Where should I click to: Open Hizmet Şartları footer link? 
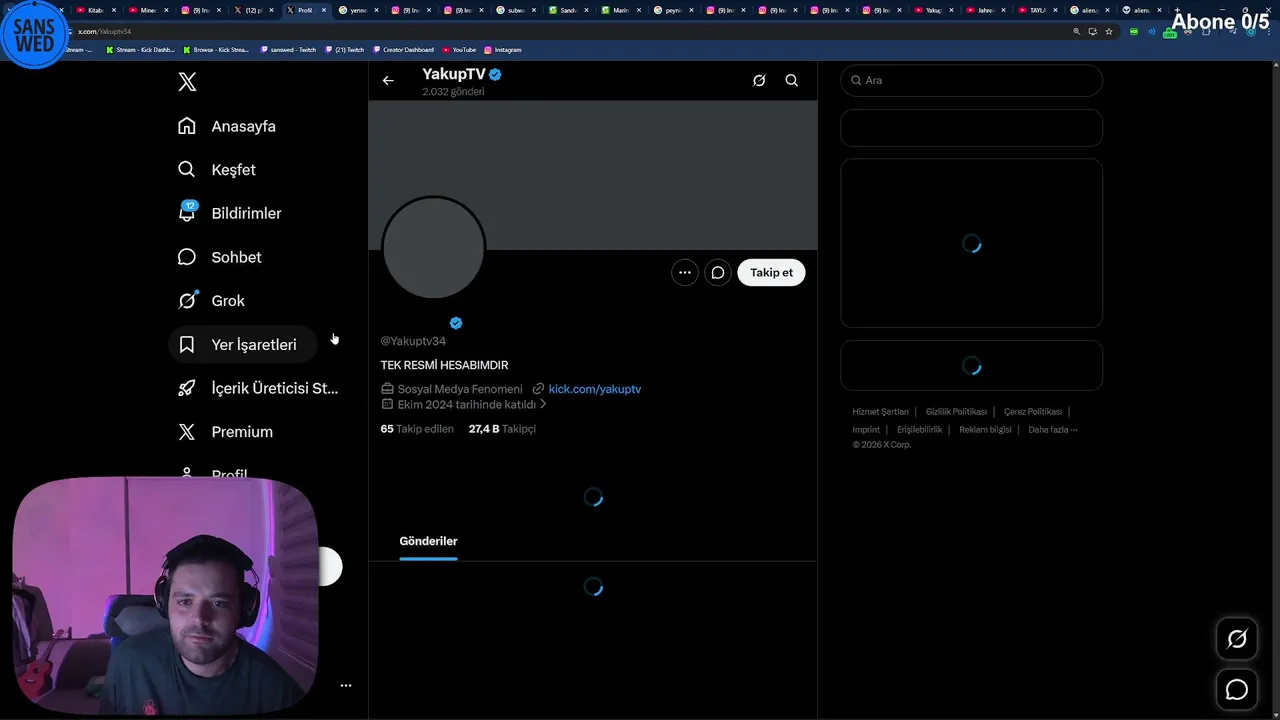point(880,412)
